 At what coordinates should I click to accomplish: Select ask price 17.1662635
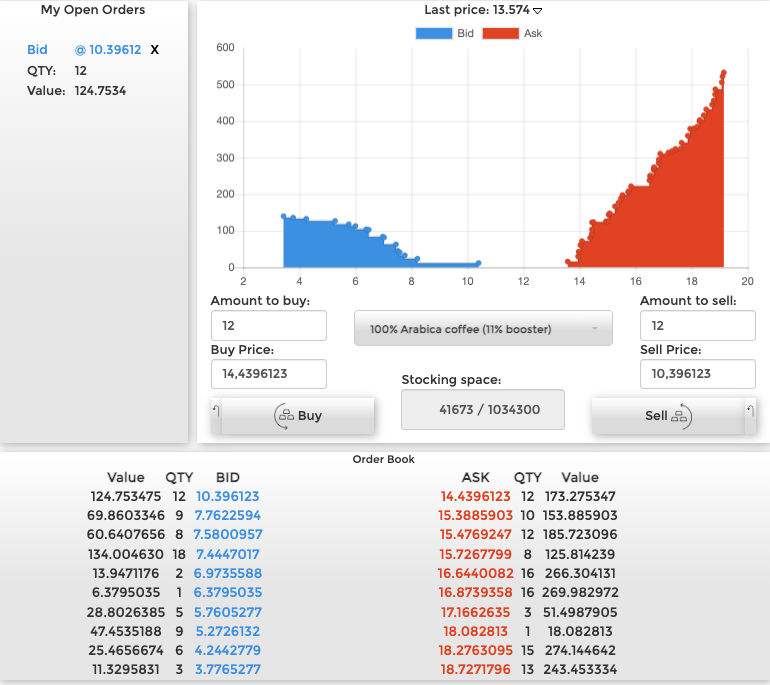(x=475, y=612)
